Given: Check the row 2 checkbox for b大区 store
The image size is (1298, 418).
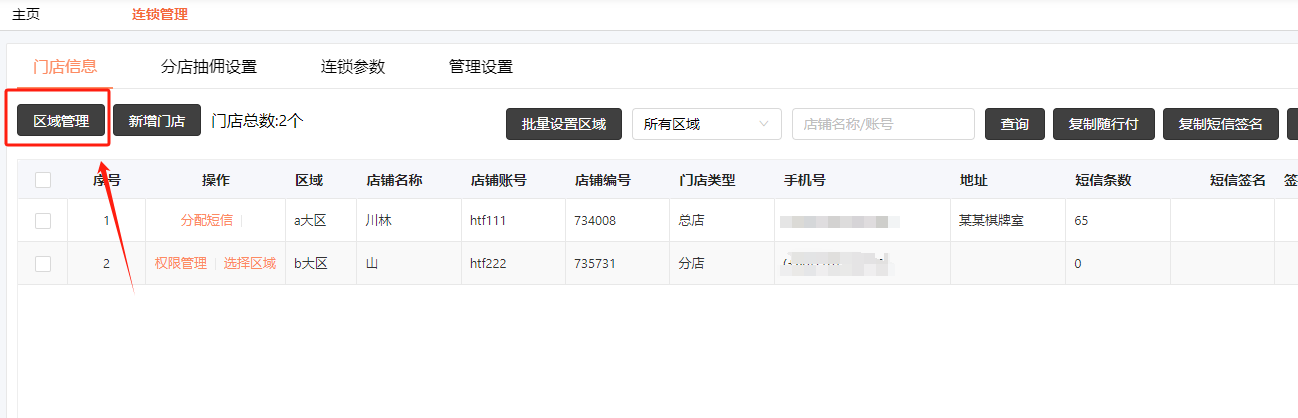Looking at the screenshot, I should pyautogui.click(x=43, y=264).
